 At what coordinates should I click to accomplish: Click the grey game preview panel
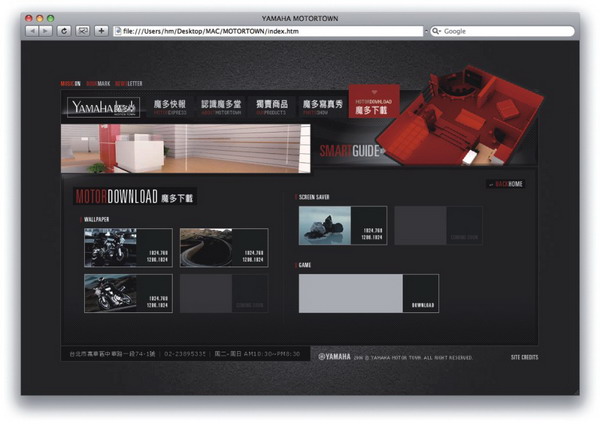coord(351,293)
